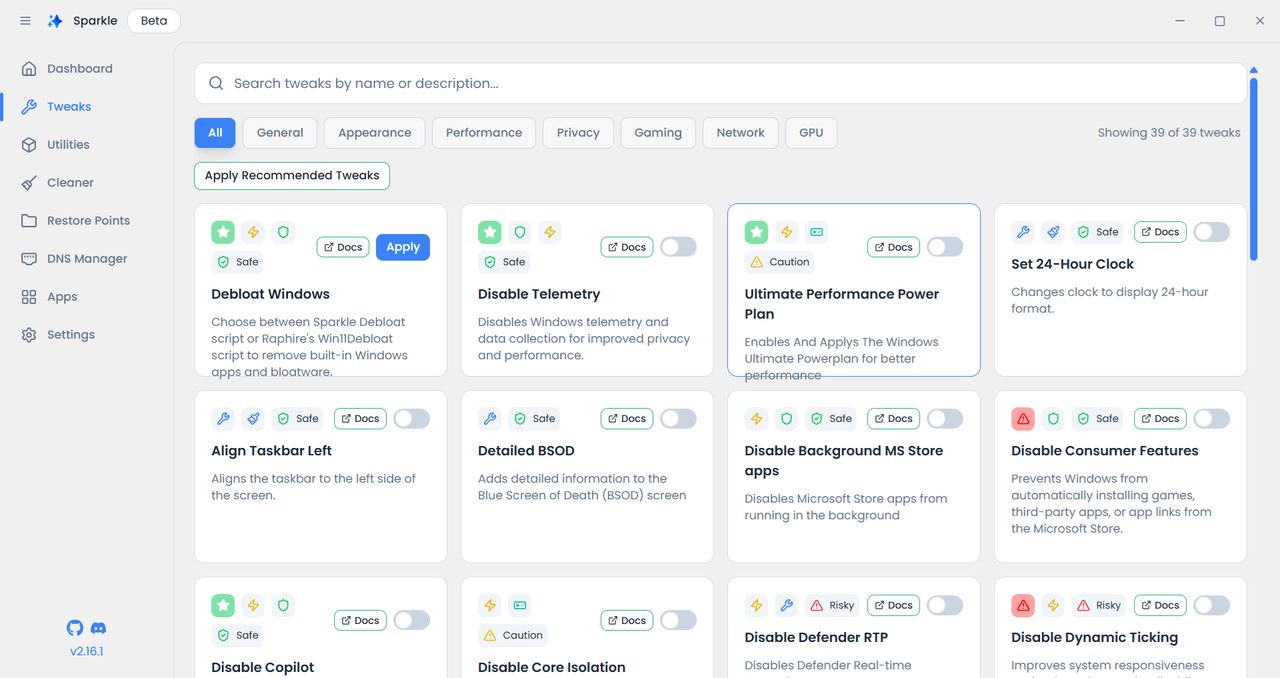The height and width of the screenshot is (678, 1280).
Task: Open DNS Manager in the sidebar
Action: (x=87, y=259)
